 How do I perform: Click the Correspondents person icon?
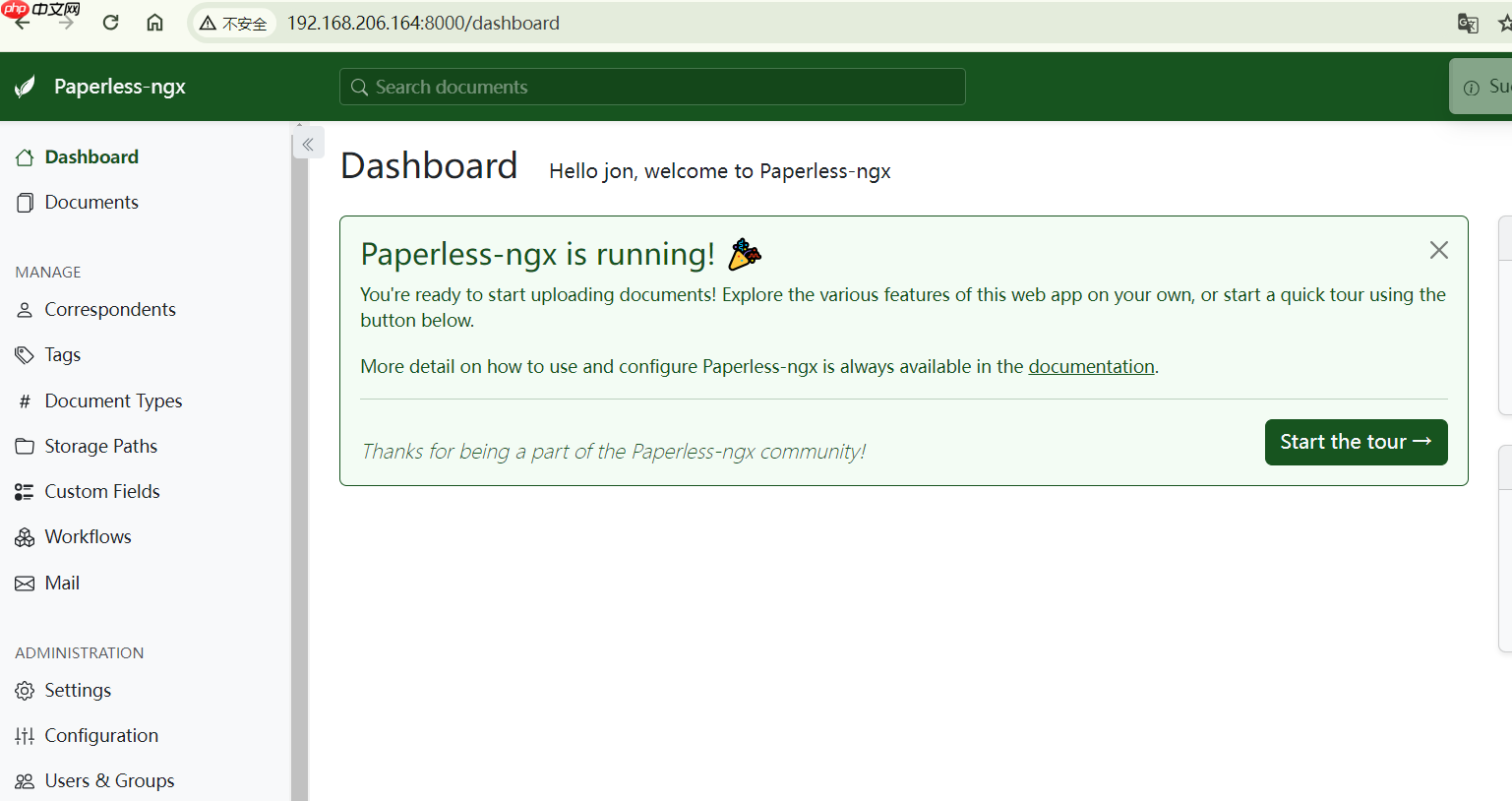[x=25, y=310]
